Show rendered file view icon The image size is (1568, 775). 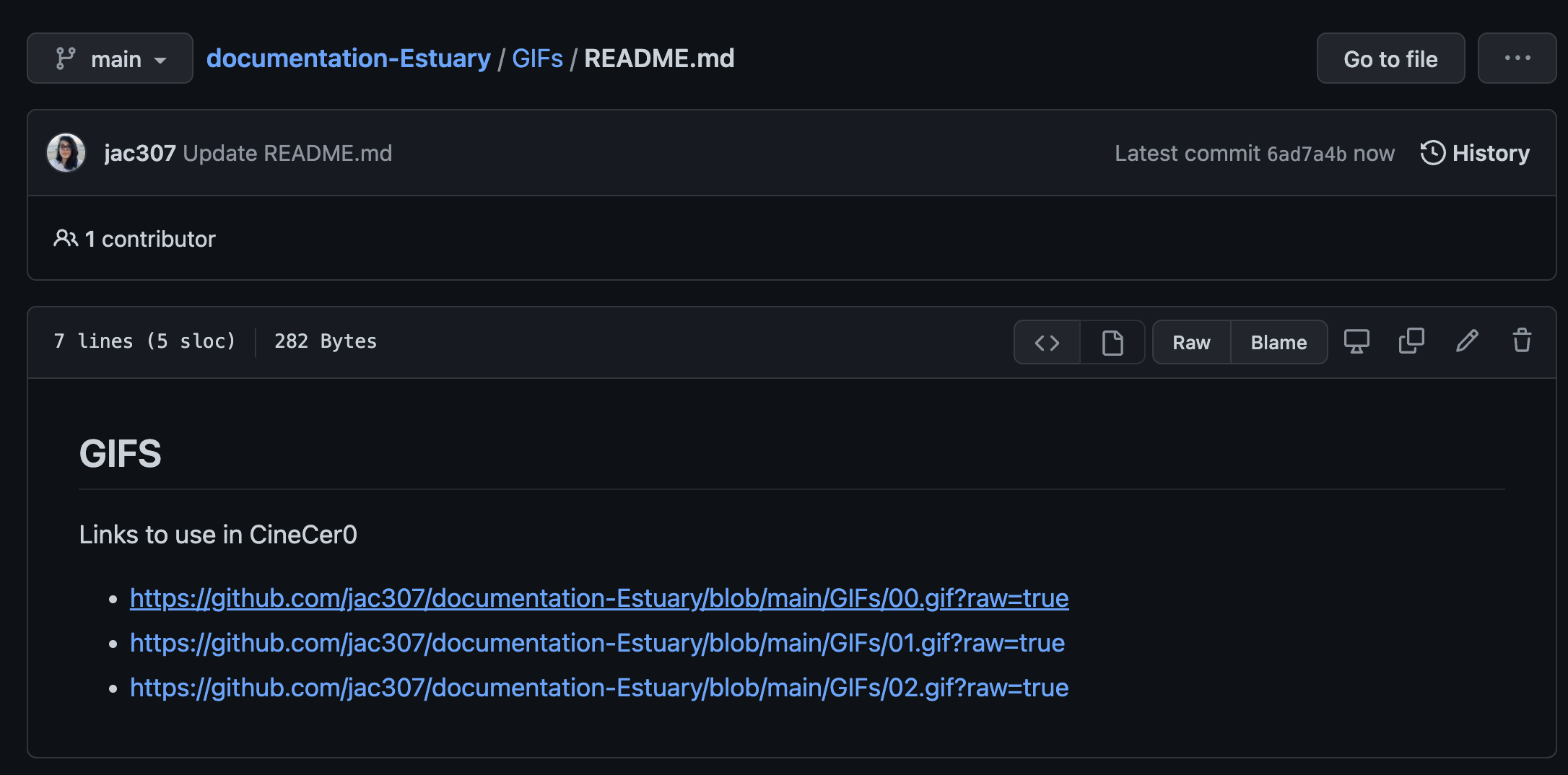point(1112,342)
